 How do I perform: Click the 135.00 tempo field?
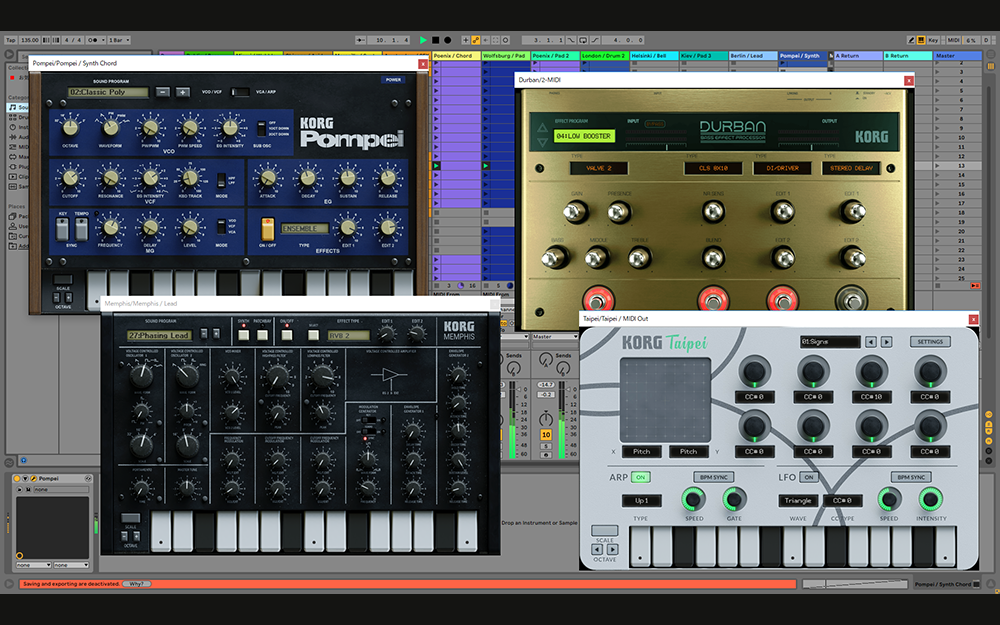[29, 40]
